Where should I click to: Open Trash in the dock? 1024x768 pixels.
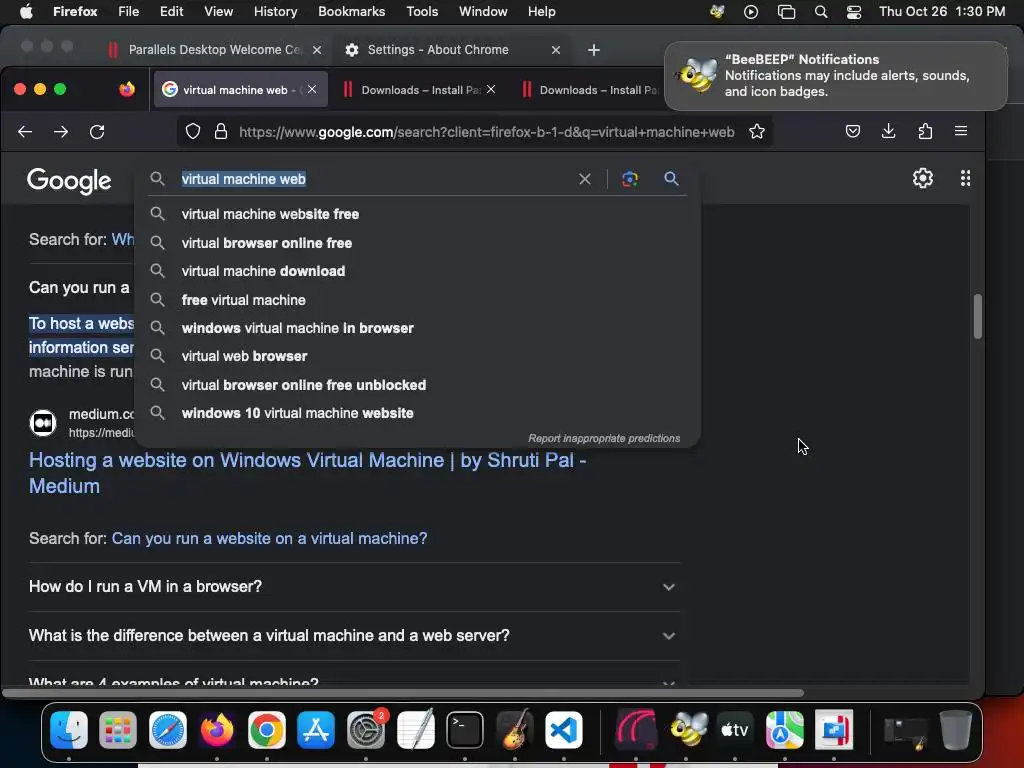click(955, 729)
